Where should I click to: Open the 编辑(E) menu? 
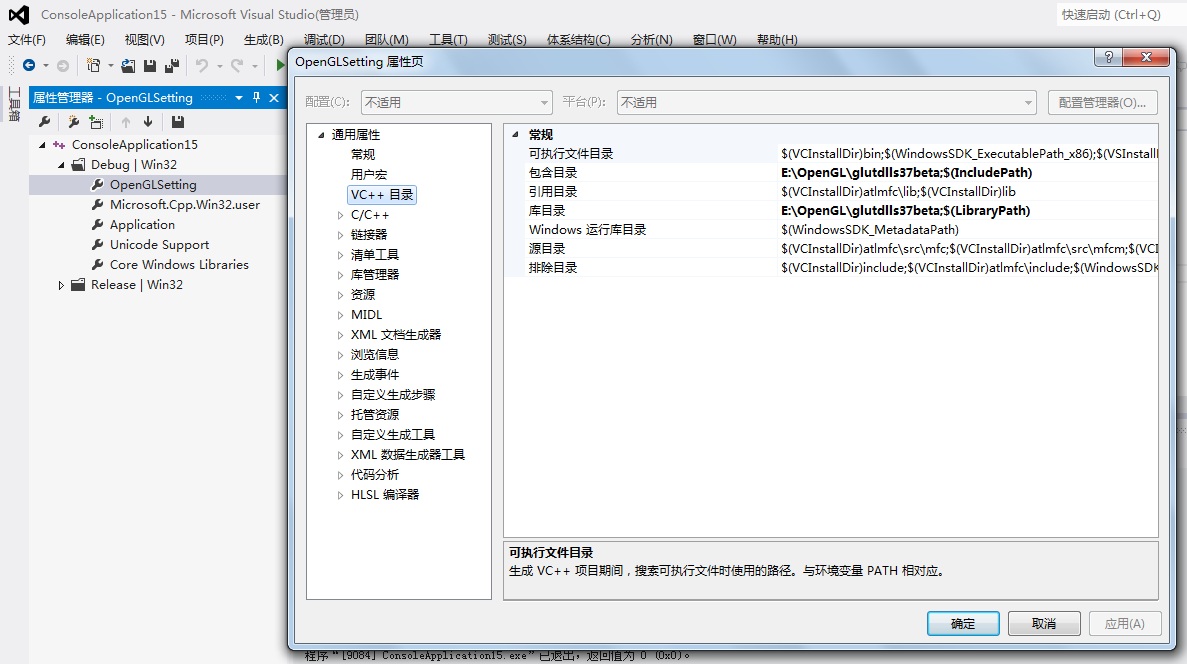[85, 39]
